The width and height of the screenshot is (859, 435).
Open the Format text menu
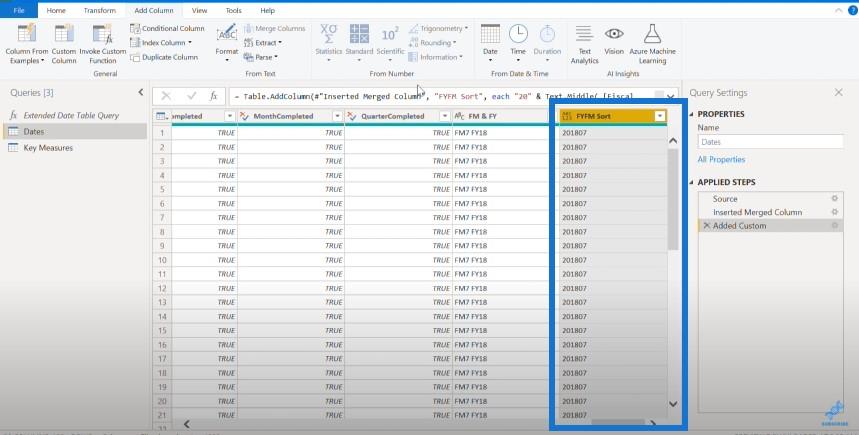point(226,43)
